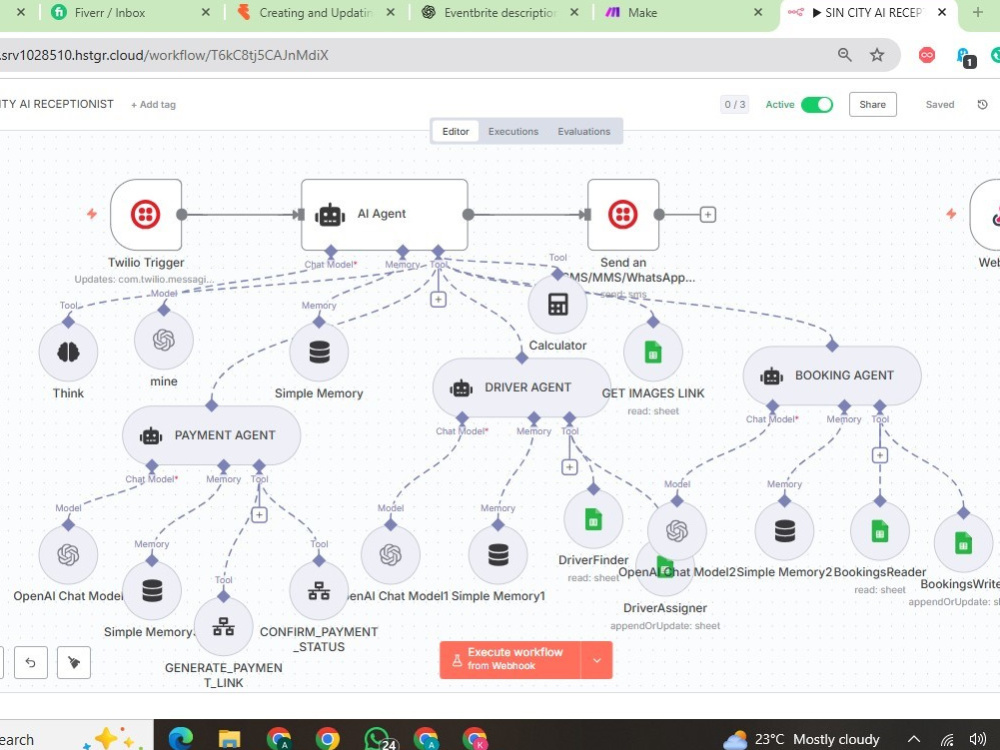
Task: Open the PAYMENT AGENT node
Action: pyautogui.click(x=211, y=436)
